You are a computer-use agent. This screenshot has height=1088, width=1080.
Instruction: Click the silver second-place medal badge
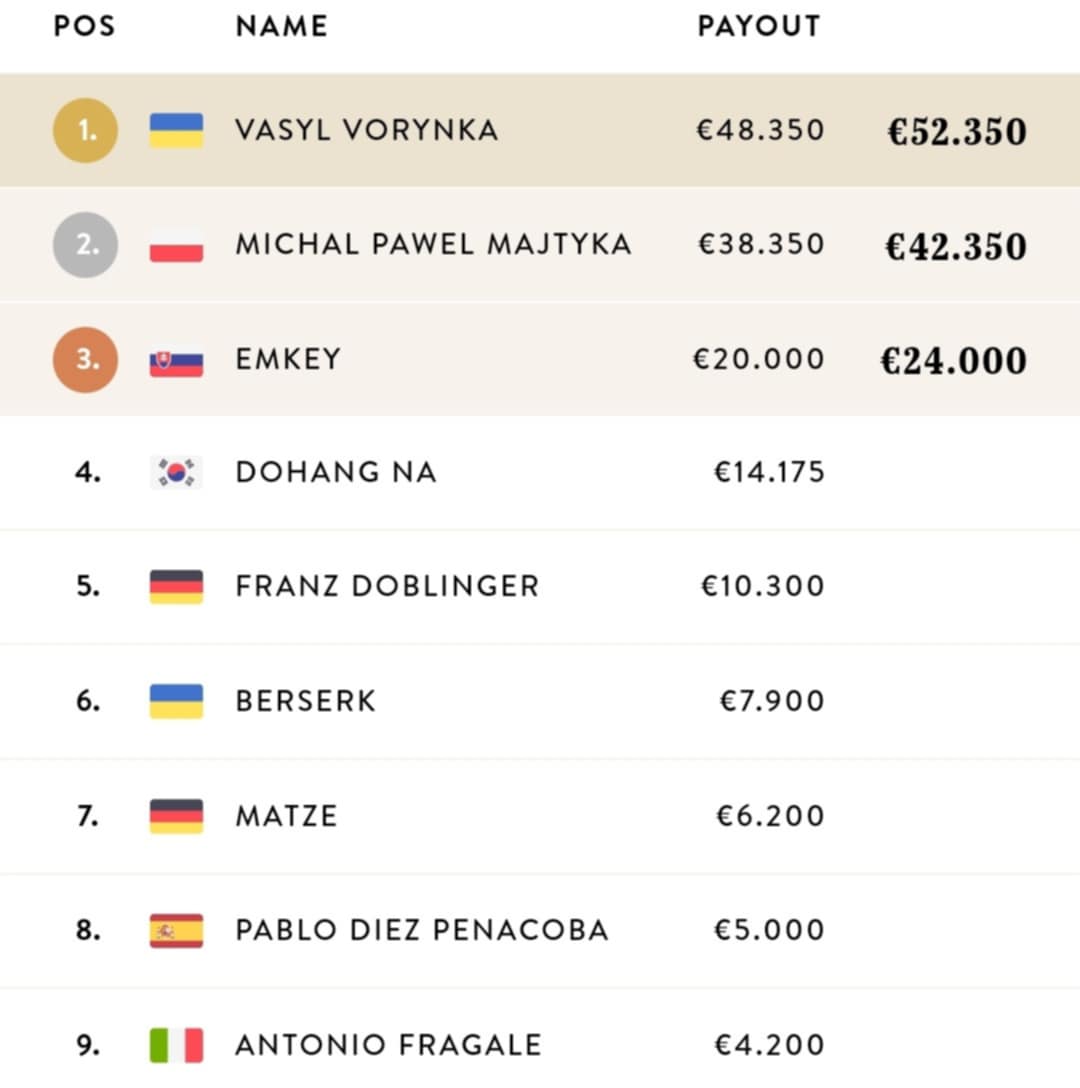pos(85,245)
